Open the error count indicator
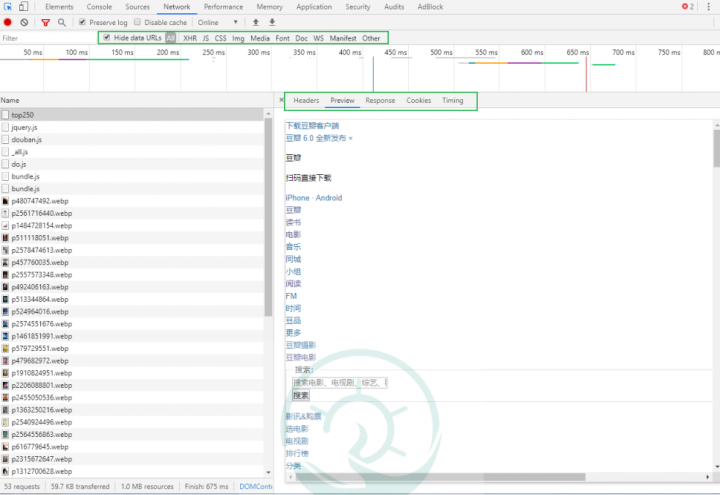 tap(687, 6)
